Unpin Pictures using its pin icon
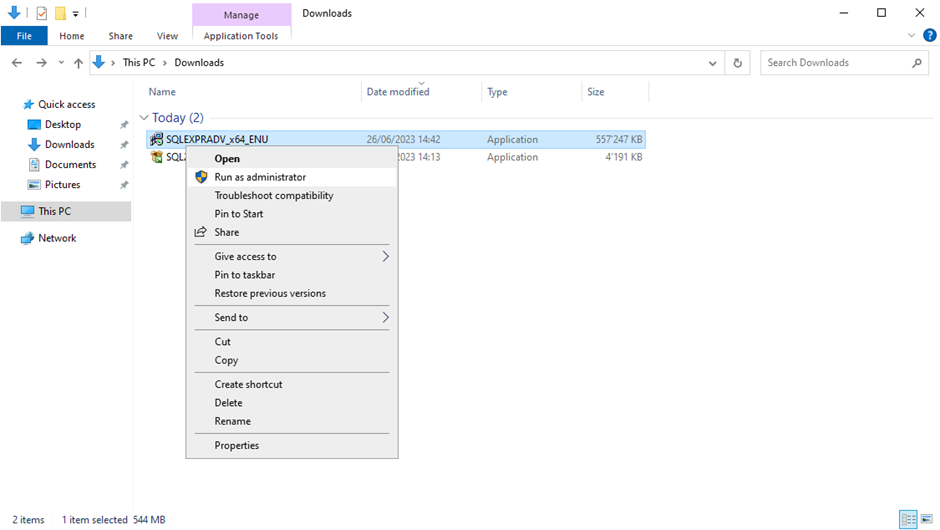Image resolution: width=940 pixels, height=530 pixels. [124, 185]
